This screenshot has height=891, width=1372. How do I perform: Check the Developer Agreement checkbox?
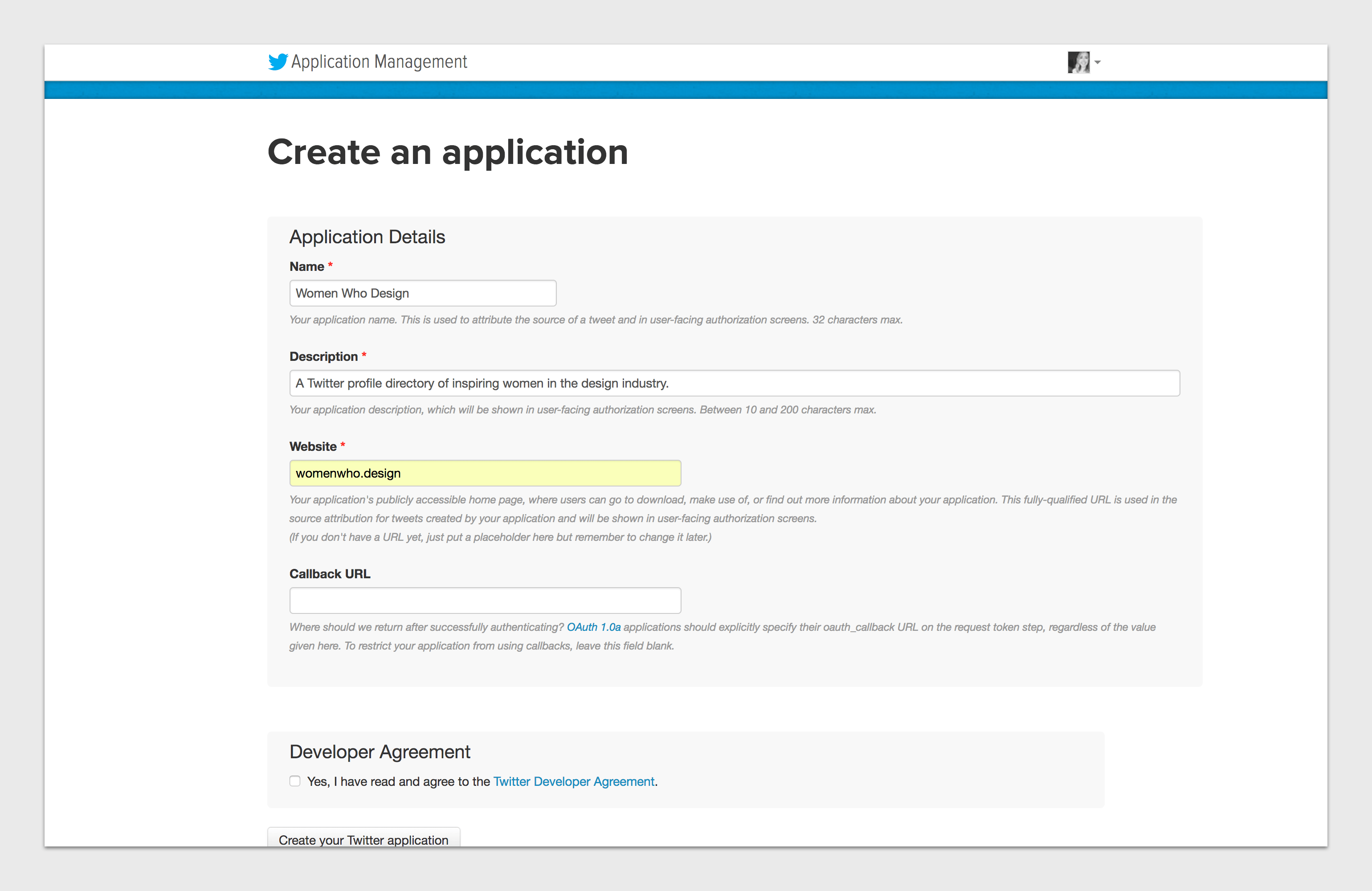(x=295, y=781)
